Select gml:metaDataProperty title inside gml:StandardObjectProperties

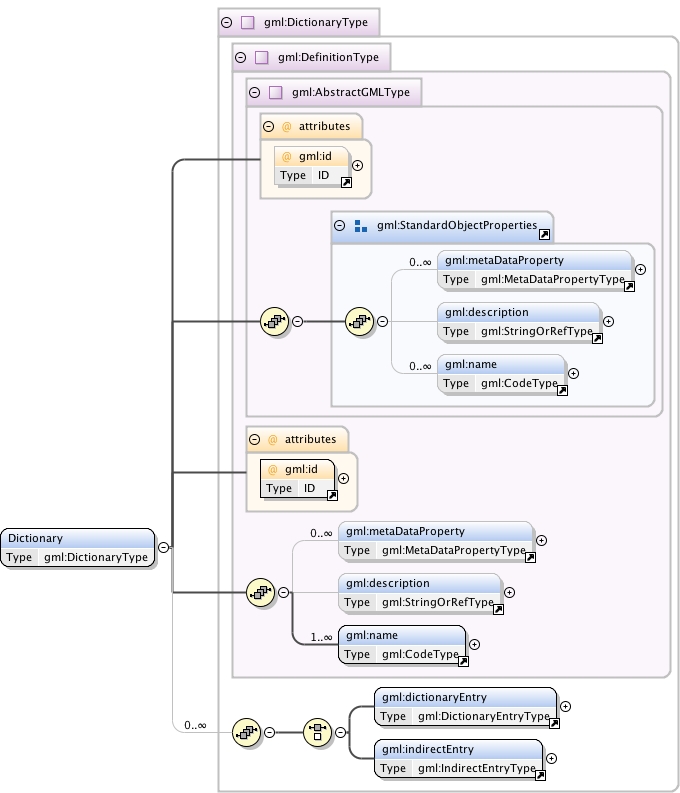pyautogui.click(x=504, y=260)
